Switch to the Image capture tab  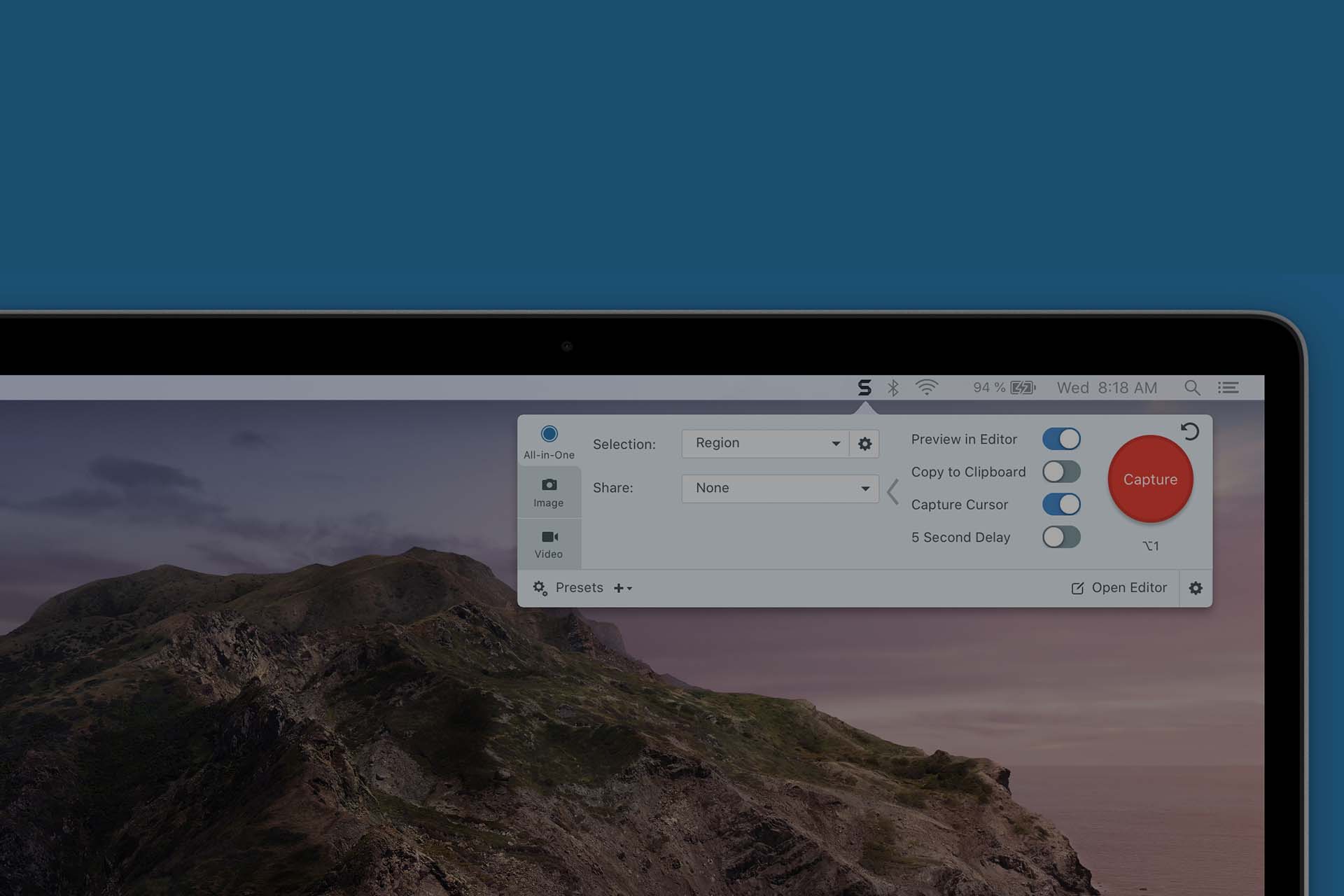pyautogui.click(x=549, y=493)
